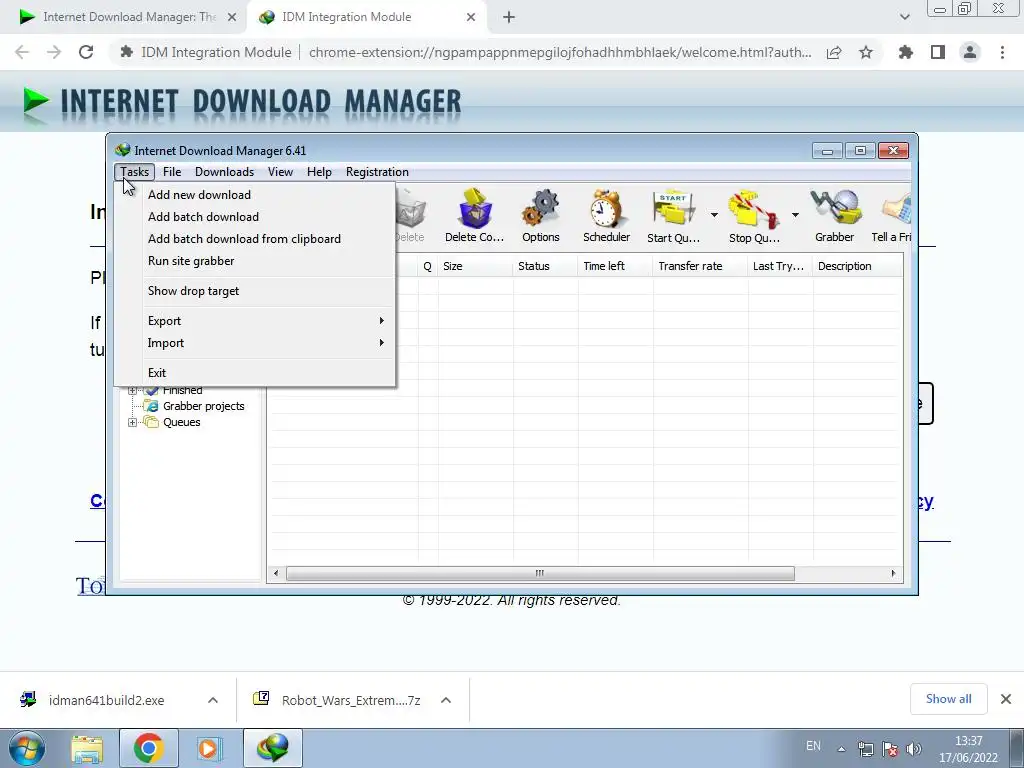This screenshot has height=768, width=1024.
Task: Open the Scheduler clock icon
Action: coord(606,216)
